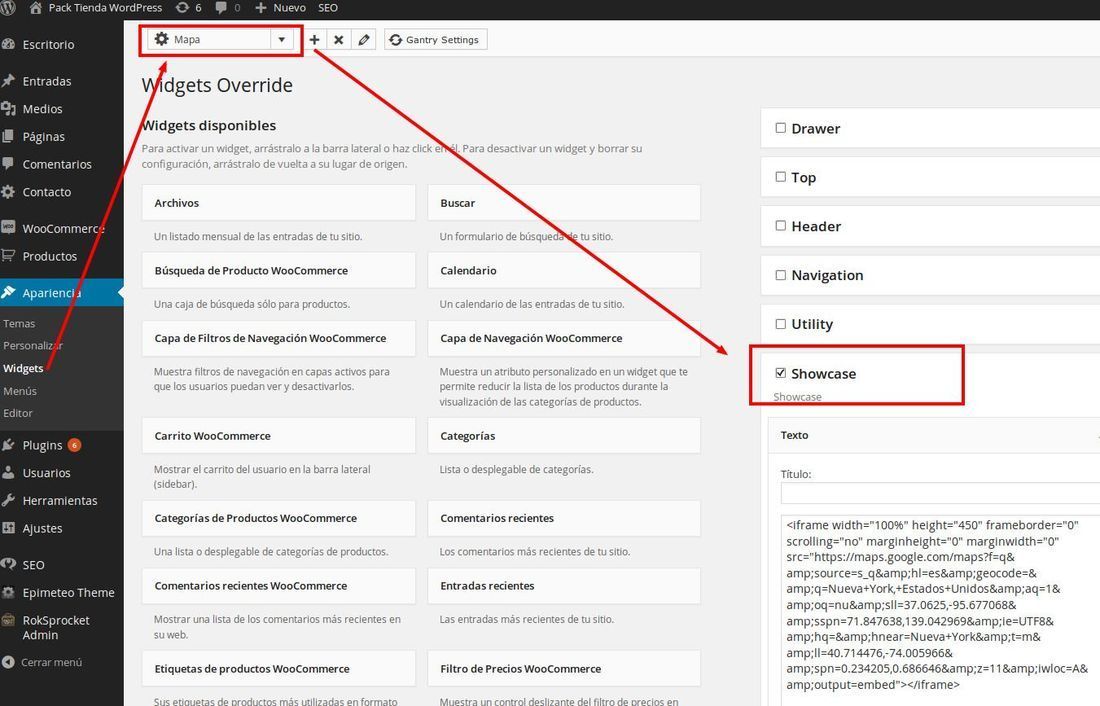Open the Comentarios recientes widget
The height and width of the screenshot is (706, 1100).
564,518
